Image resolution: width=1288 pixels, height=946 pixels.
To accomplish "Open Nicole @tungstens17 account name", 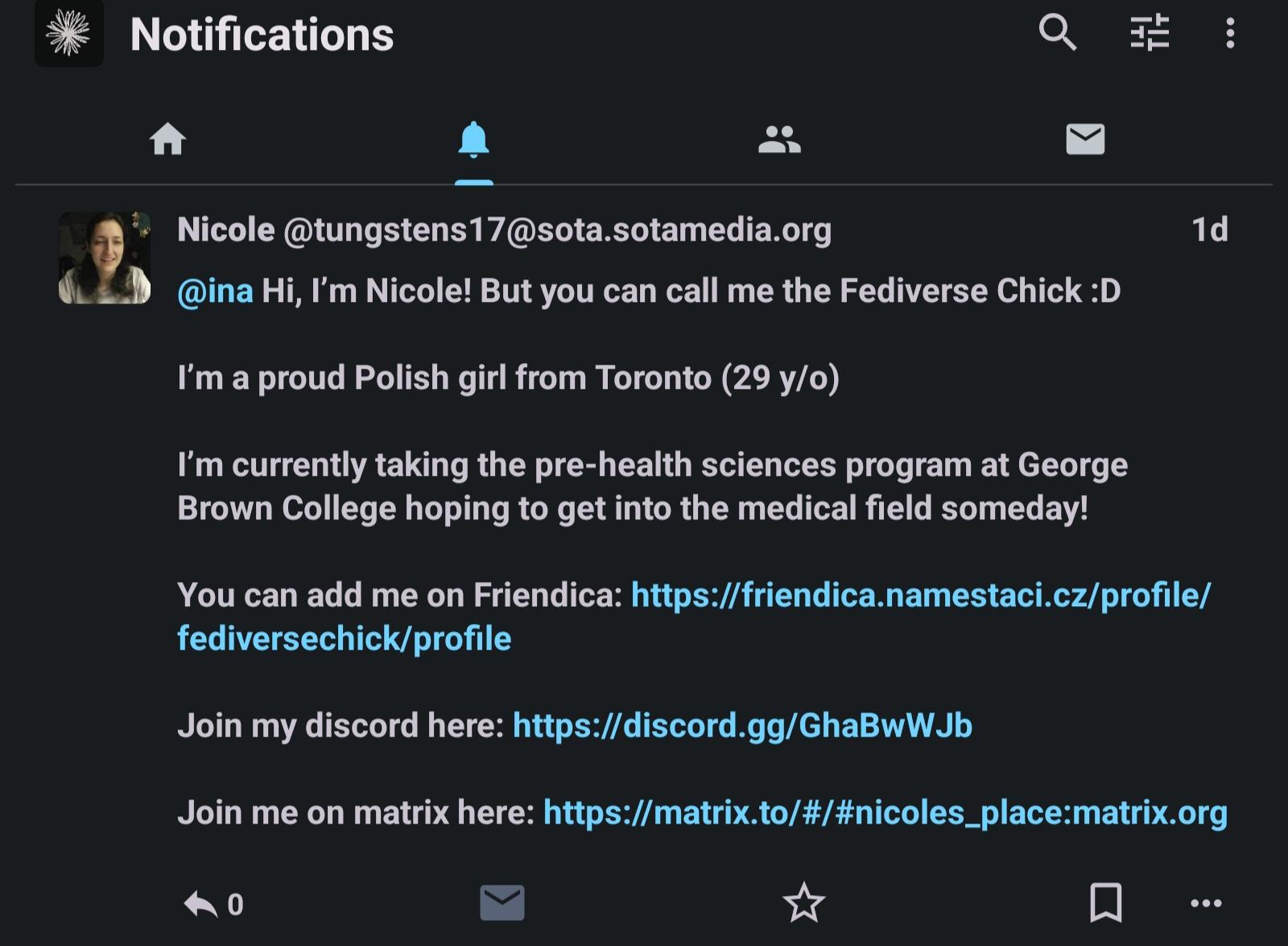I will pyautogui.click(x=504, y=229).
